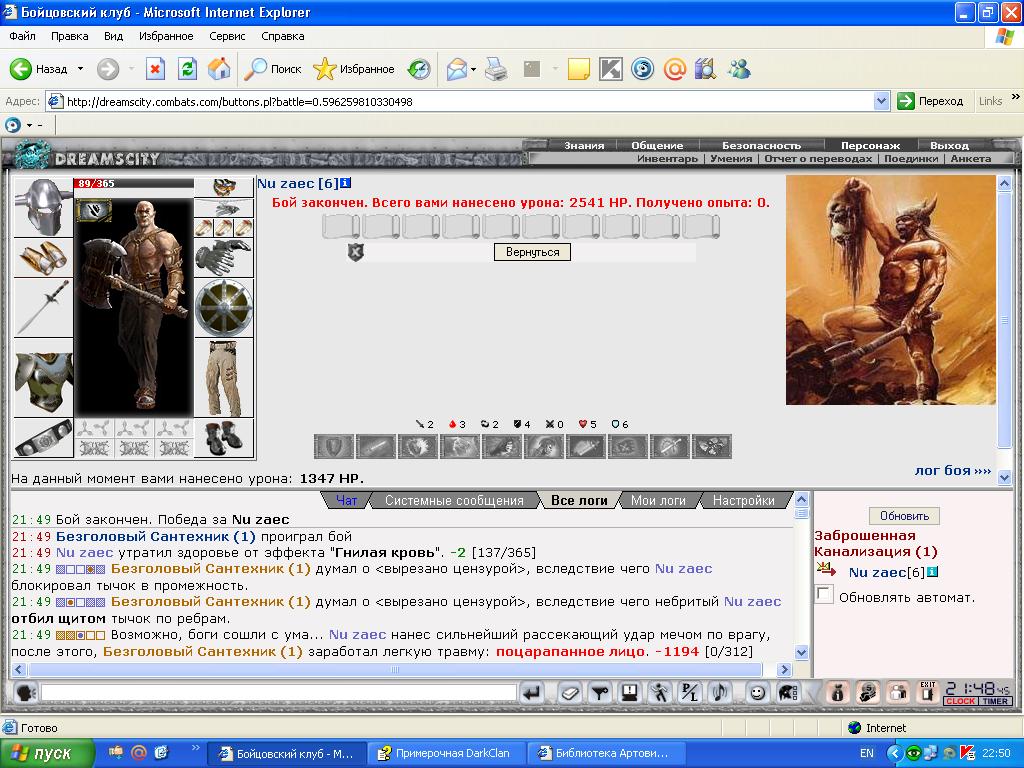Open the Настройки tab
The width and height of the screenshot is (1024, 768).
click(x=744, y=500)
